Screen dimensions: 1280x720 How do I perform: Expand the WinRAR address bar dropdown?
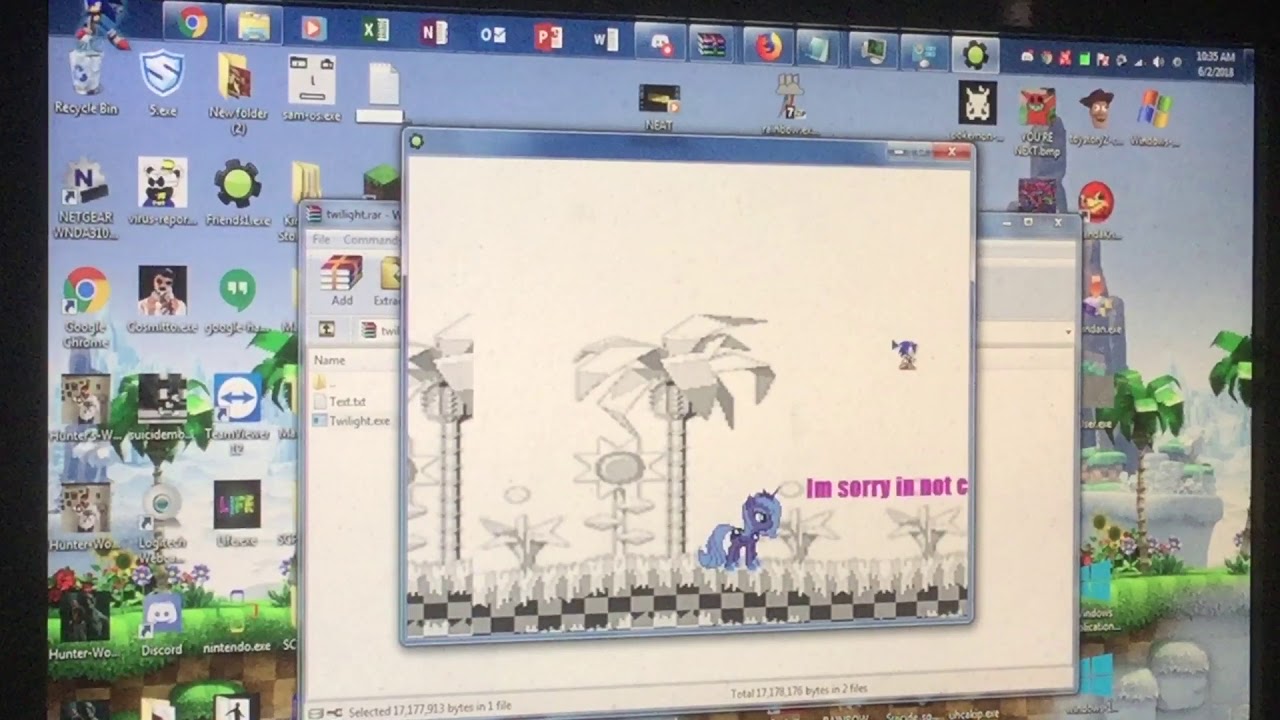click(x=1067, y=332)
